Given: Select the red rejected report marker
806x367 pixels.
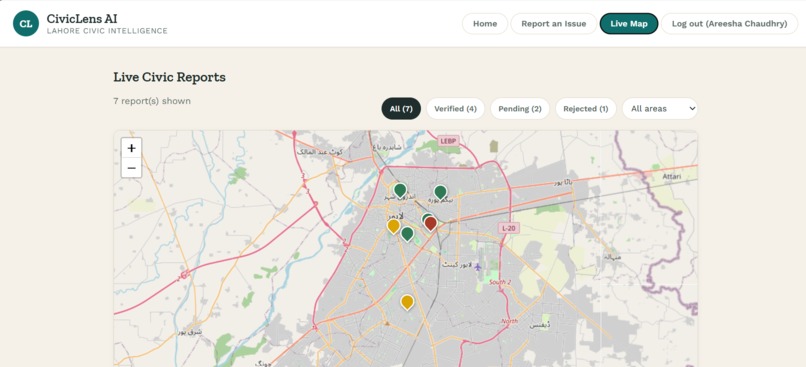Looking at the screenshot, I should click(431, 224).
